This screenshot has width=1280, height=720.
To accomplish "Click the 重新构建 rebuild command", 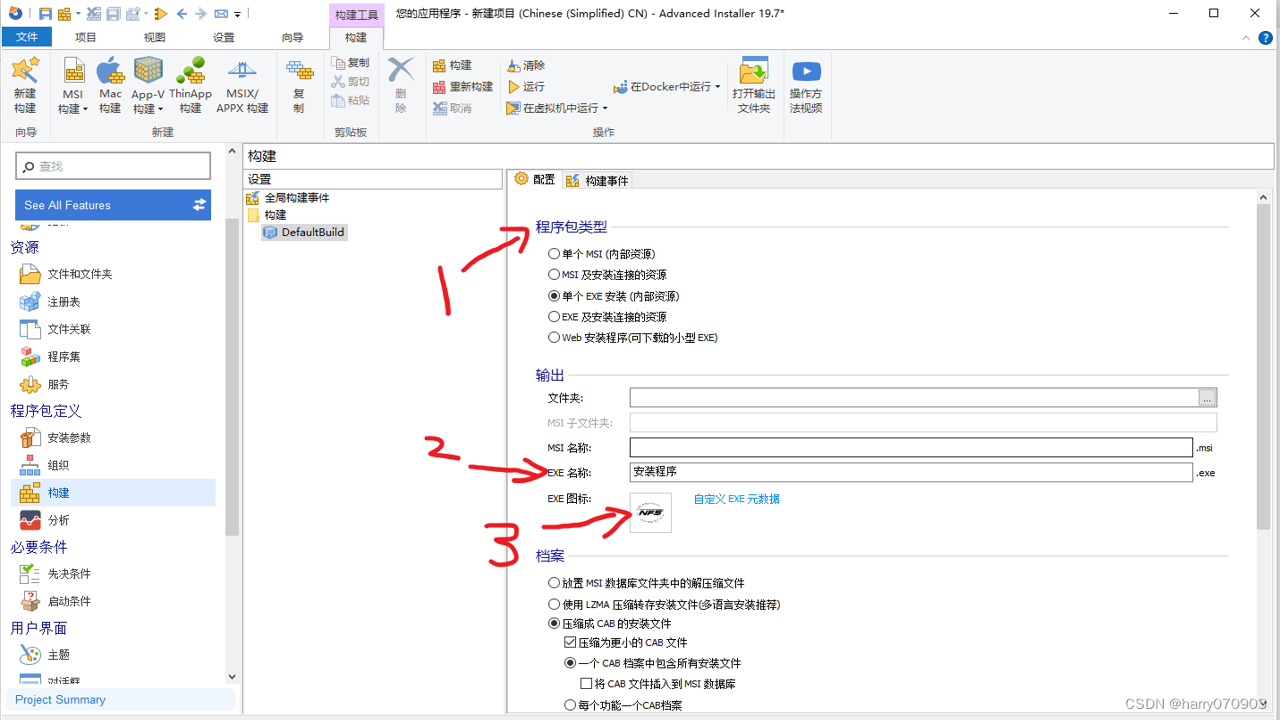I will pyautogui.click(x=463, y=87).
